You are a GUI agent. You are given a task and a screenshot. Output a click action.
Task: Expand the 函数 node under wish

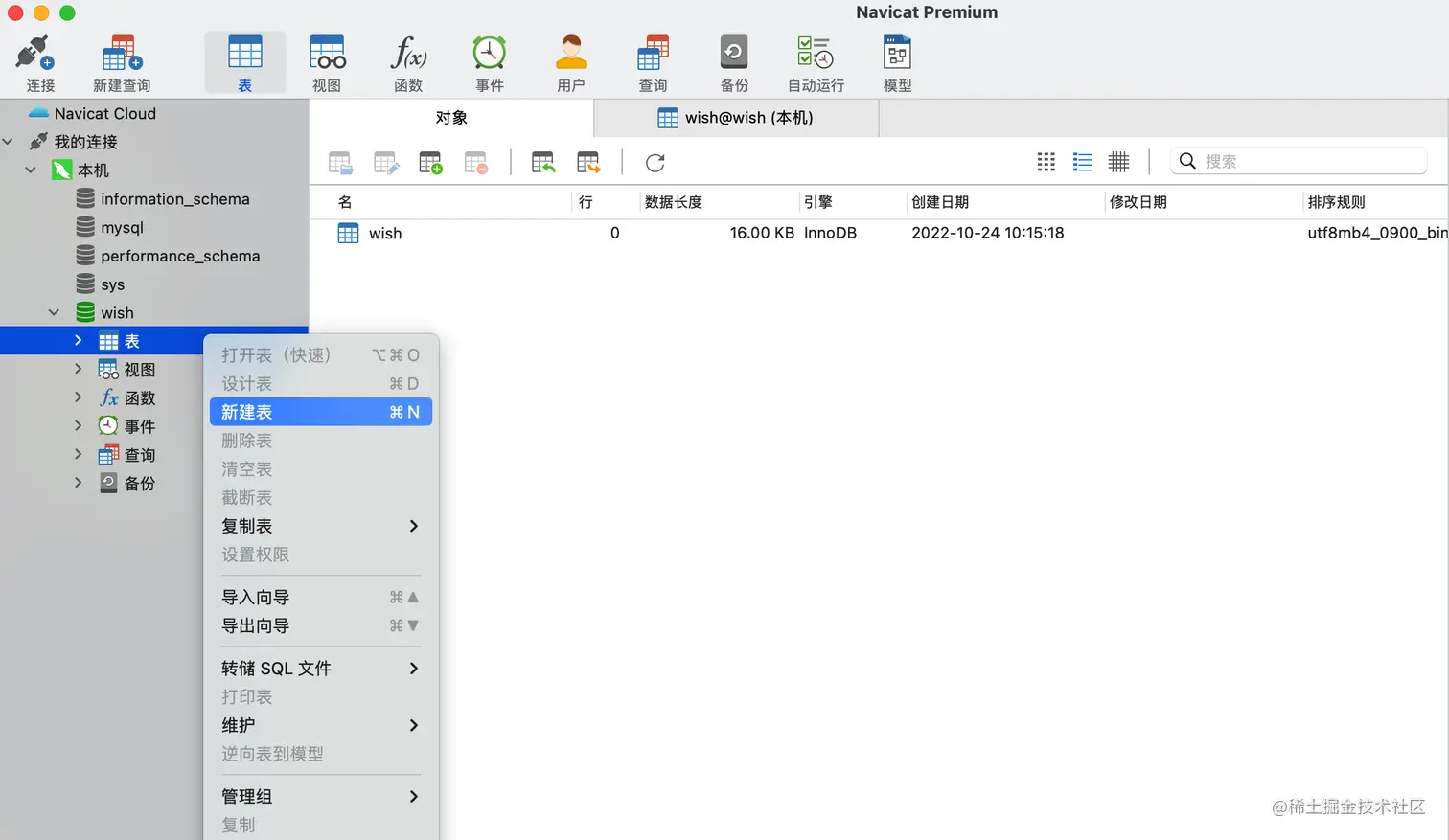79,397
